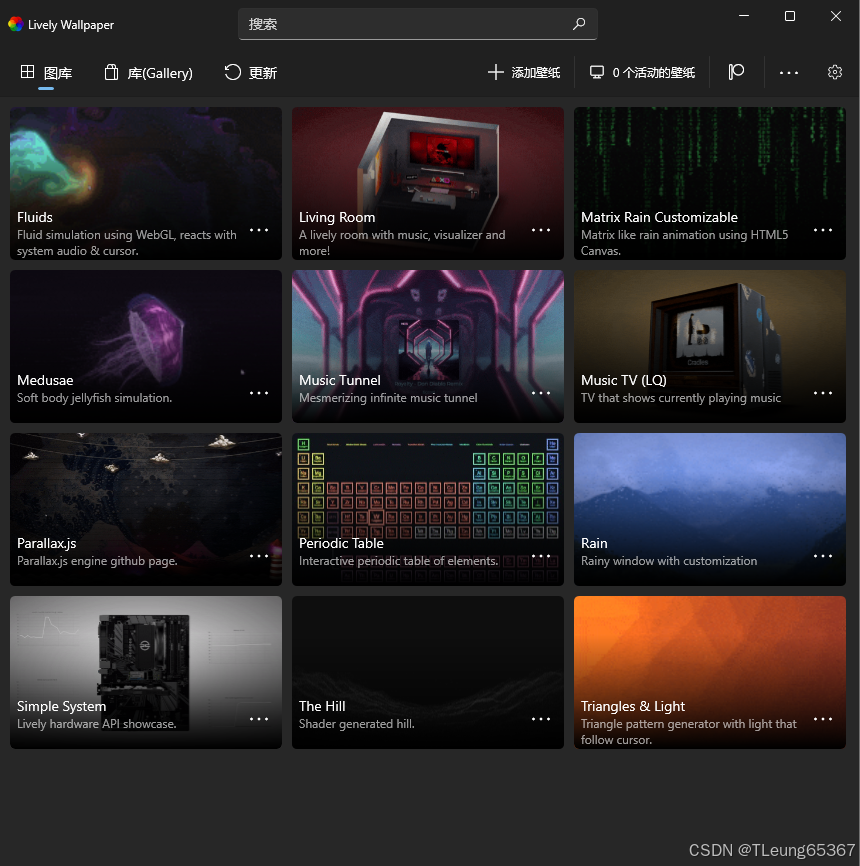Open the more options dots on Music Tunnel card

click(x=541, y=393)
